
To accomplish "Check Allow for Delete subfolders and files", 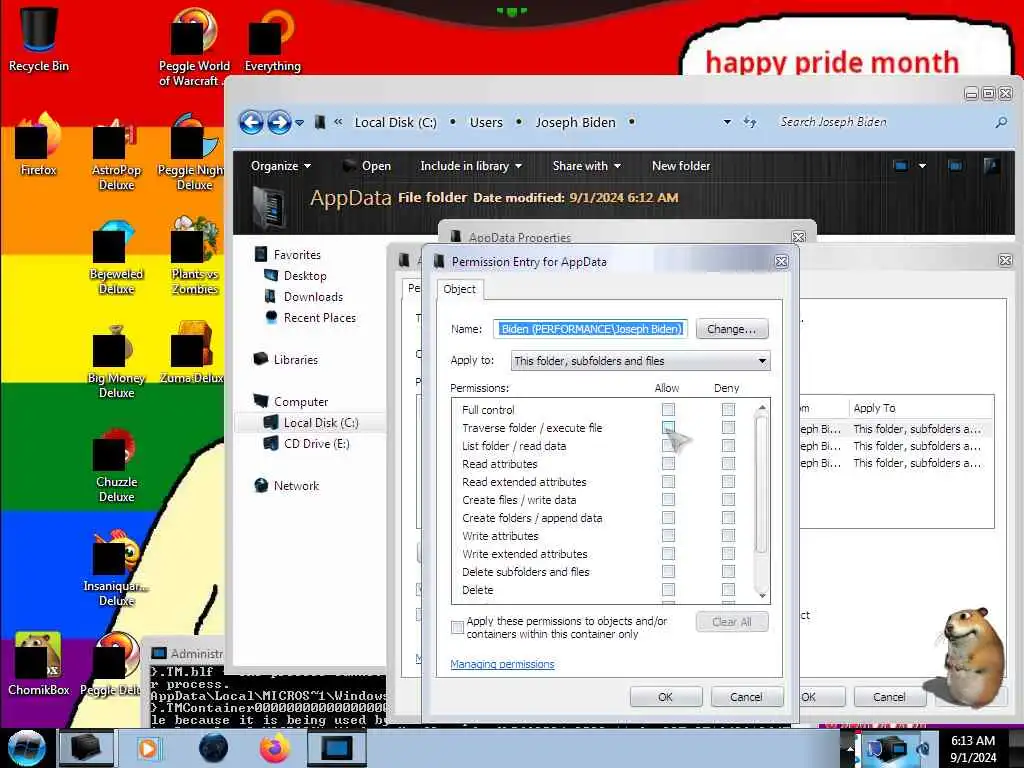I will pyautogui.click(x=668, y=571).
